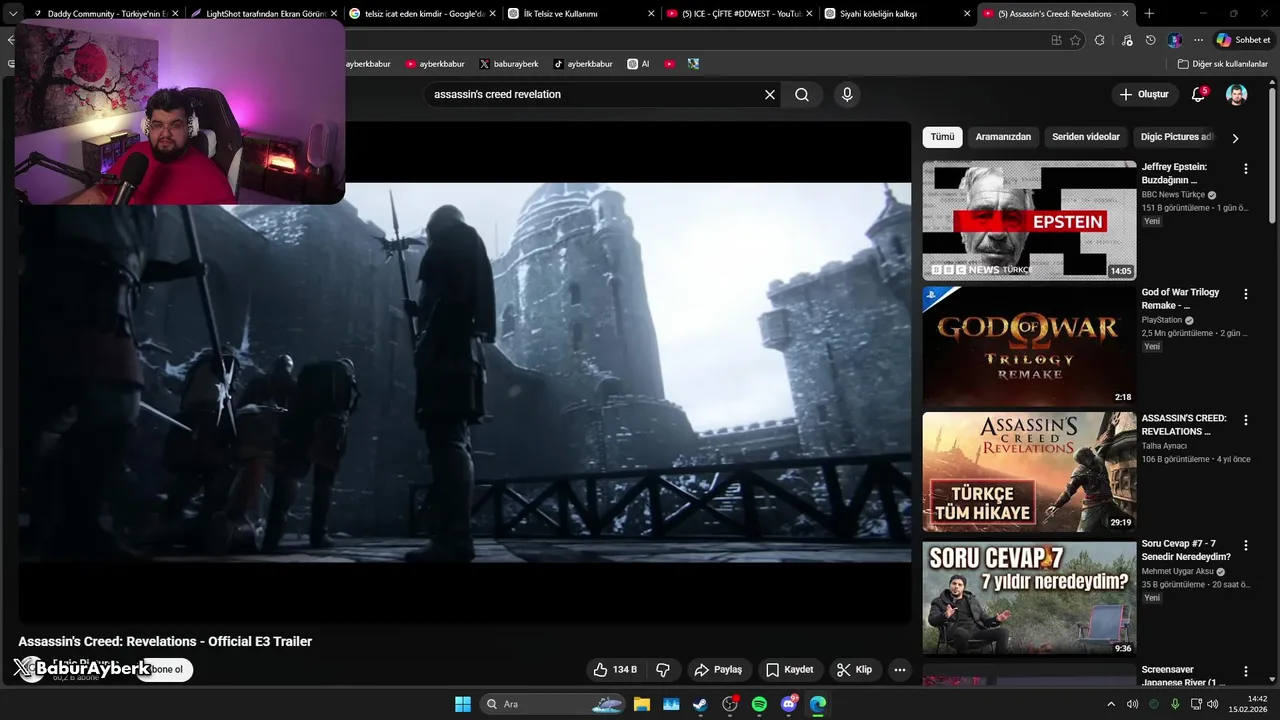Save the video with Kaydet
Image resolution: width=1280 pixels, height=720 pixels.
(x=790, y=670)
